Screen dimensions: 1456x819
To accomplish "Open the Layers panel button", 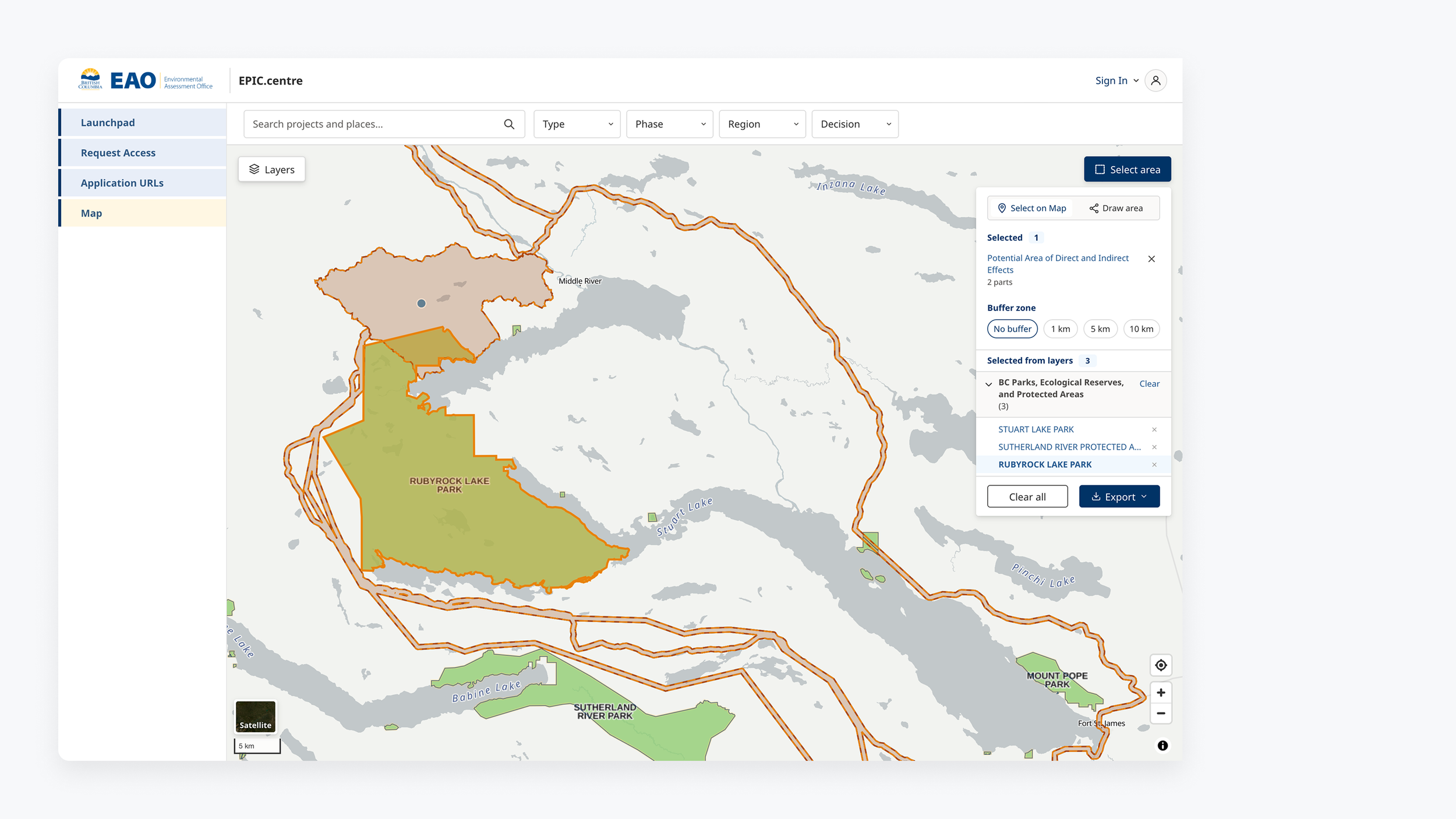I will pyautogui.click(x=272, y=170).
